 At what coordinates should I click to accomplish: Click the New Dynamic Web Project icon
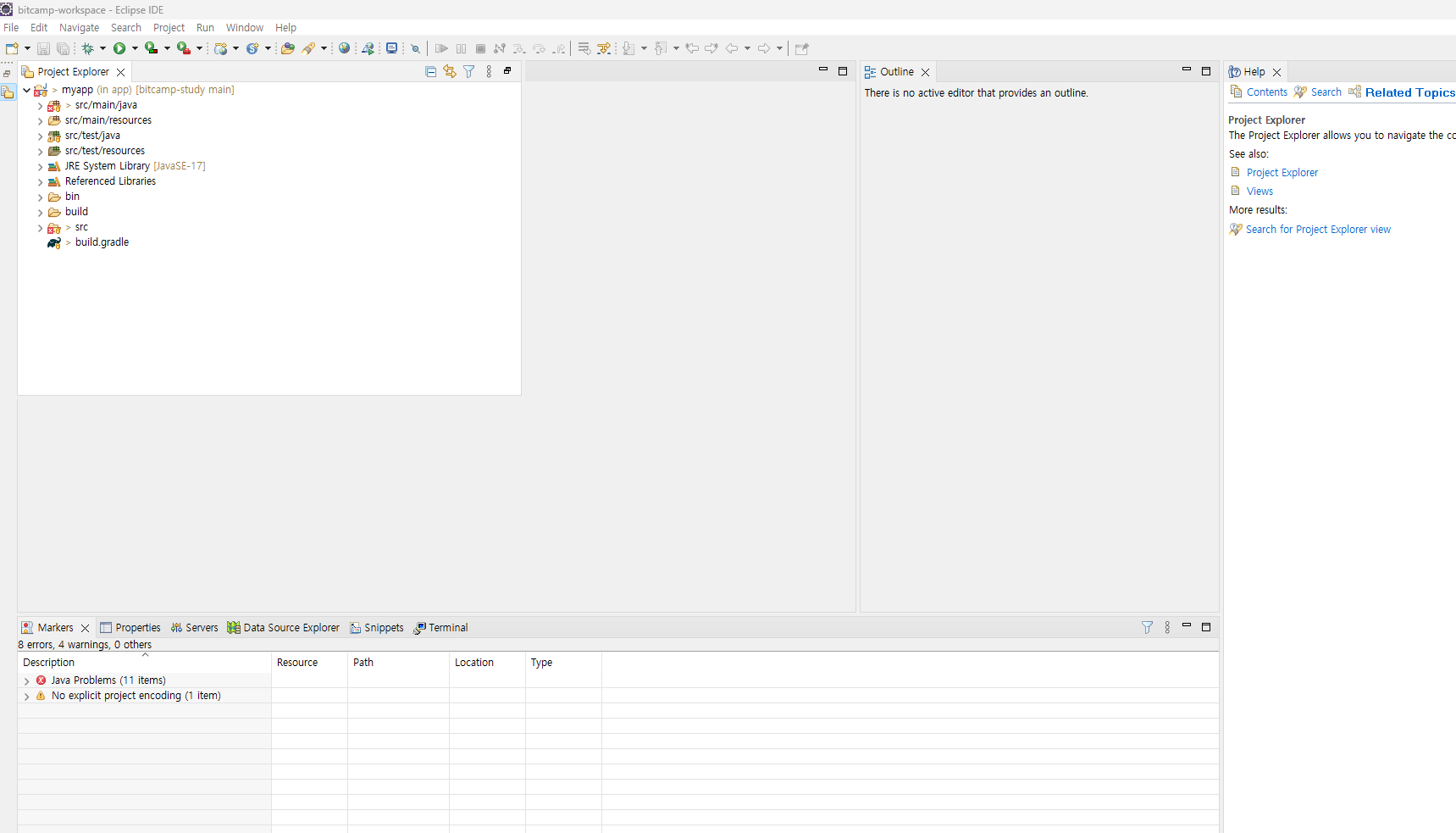click(x=221, y=48)
